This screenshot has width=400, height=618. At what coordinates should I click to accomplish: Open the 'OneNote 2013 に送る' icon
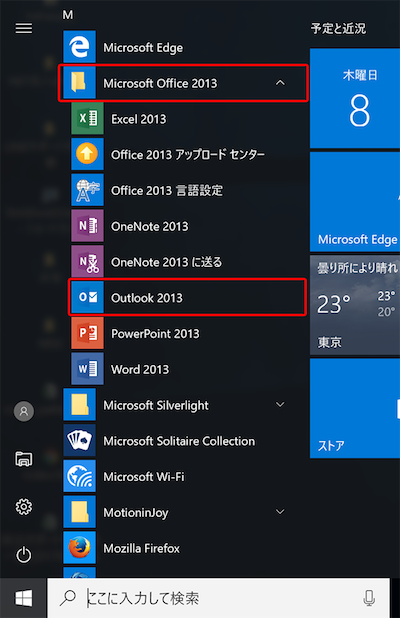(87, 262)
